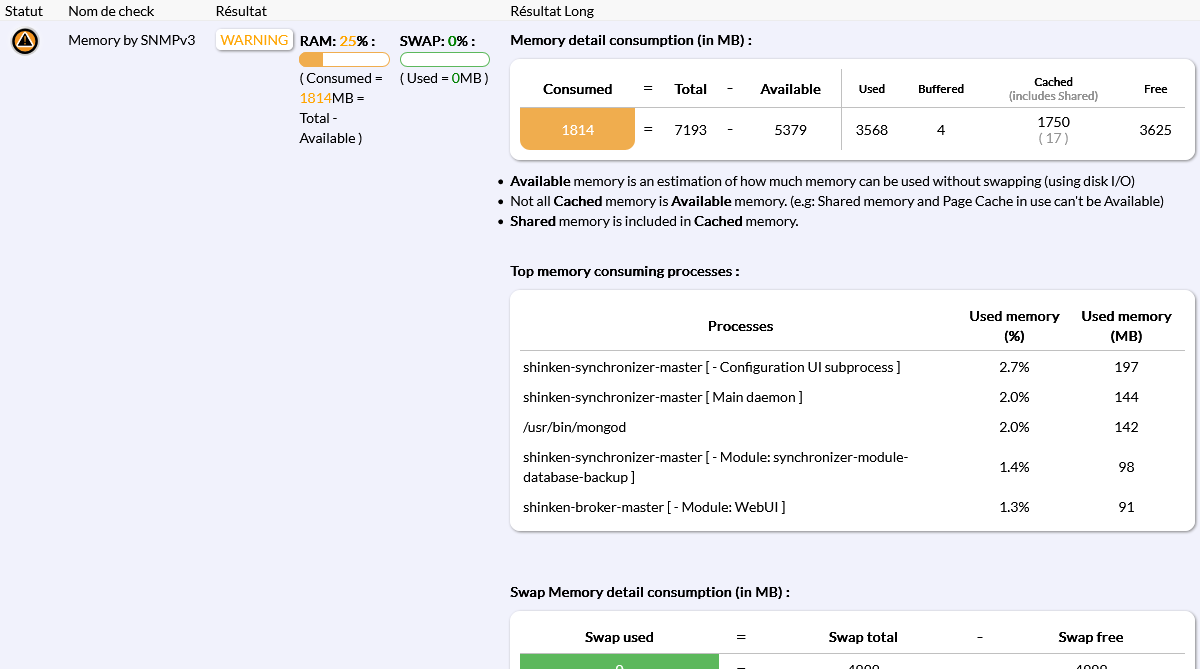The image size is (1200, 669).
Task: Click the Cached memory value 1750
Action: [x=1053, y=122]
